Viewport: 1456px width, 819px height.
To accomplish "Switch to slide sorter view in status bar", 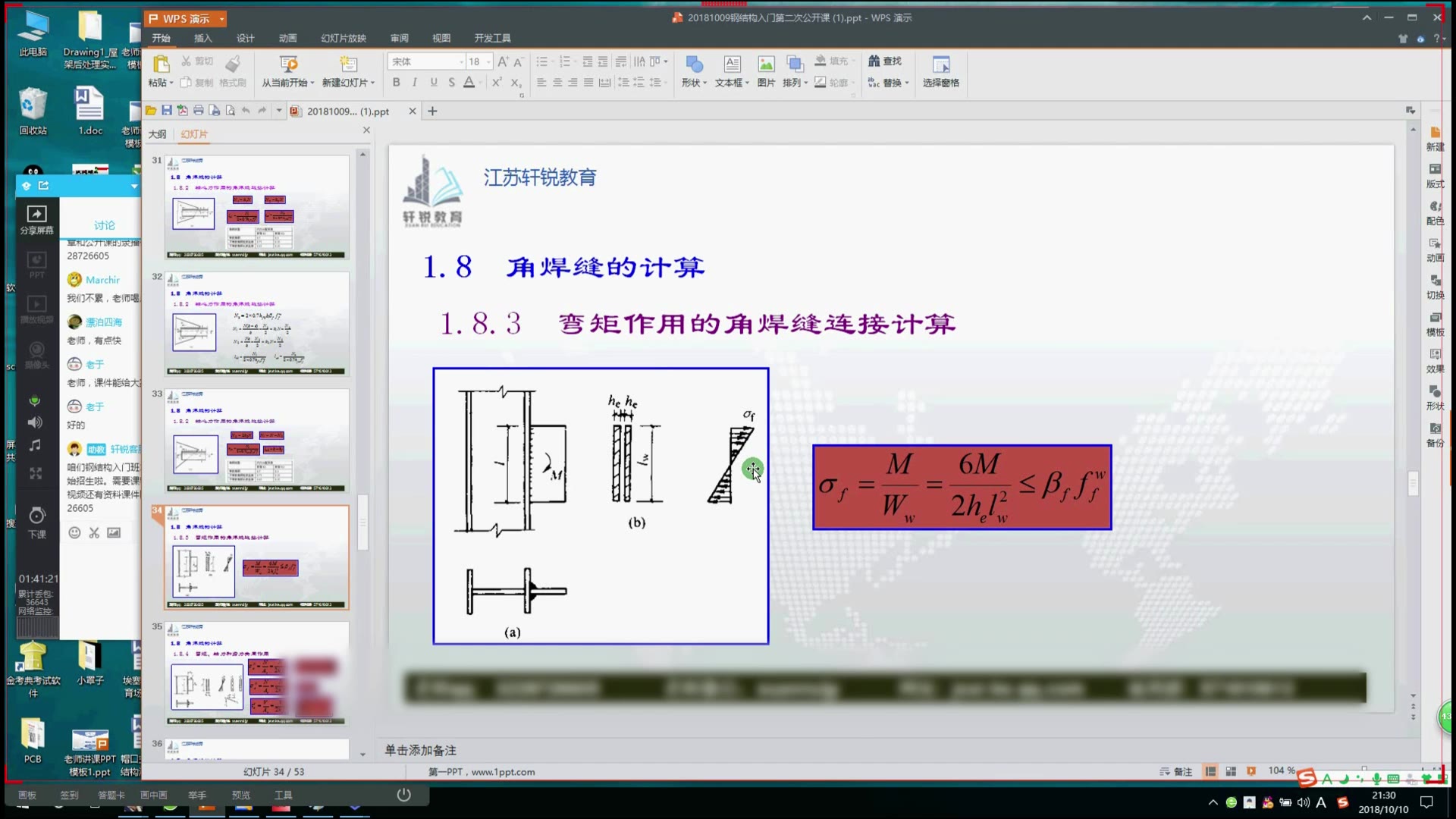I will 1231,771.
